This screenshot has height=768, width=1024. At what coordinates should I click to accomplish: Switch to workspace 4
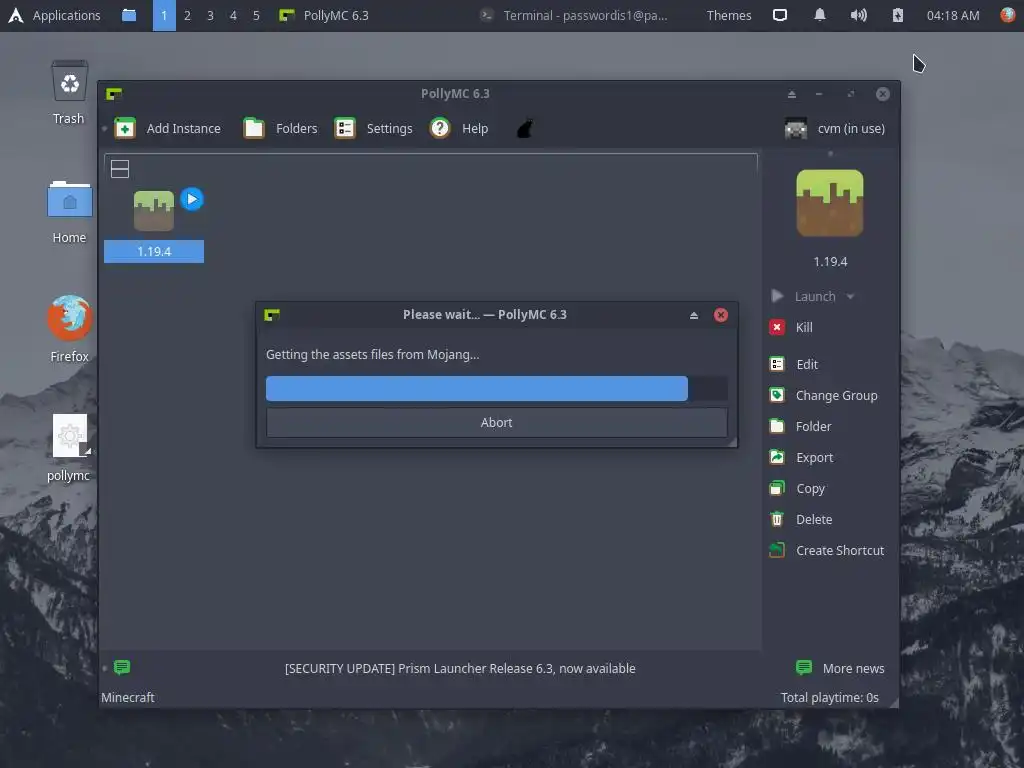pyautogui.click(x=233, y=15)
